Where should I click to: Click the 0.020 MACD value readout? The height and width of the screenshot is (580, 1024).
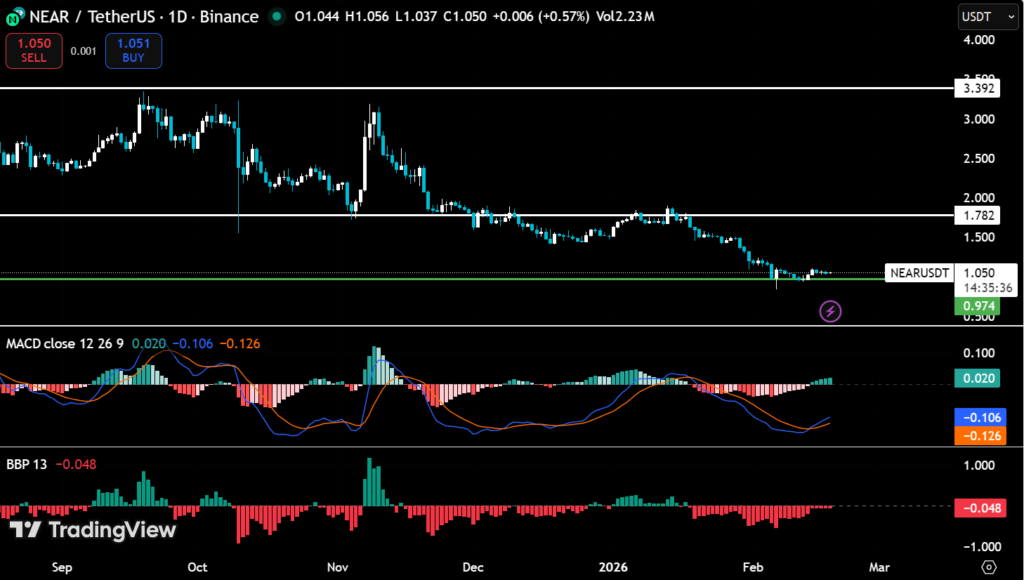[148, 341]
